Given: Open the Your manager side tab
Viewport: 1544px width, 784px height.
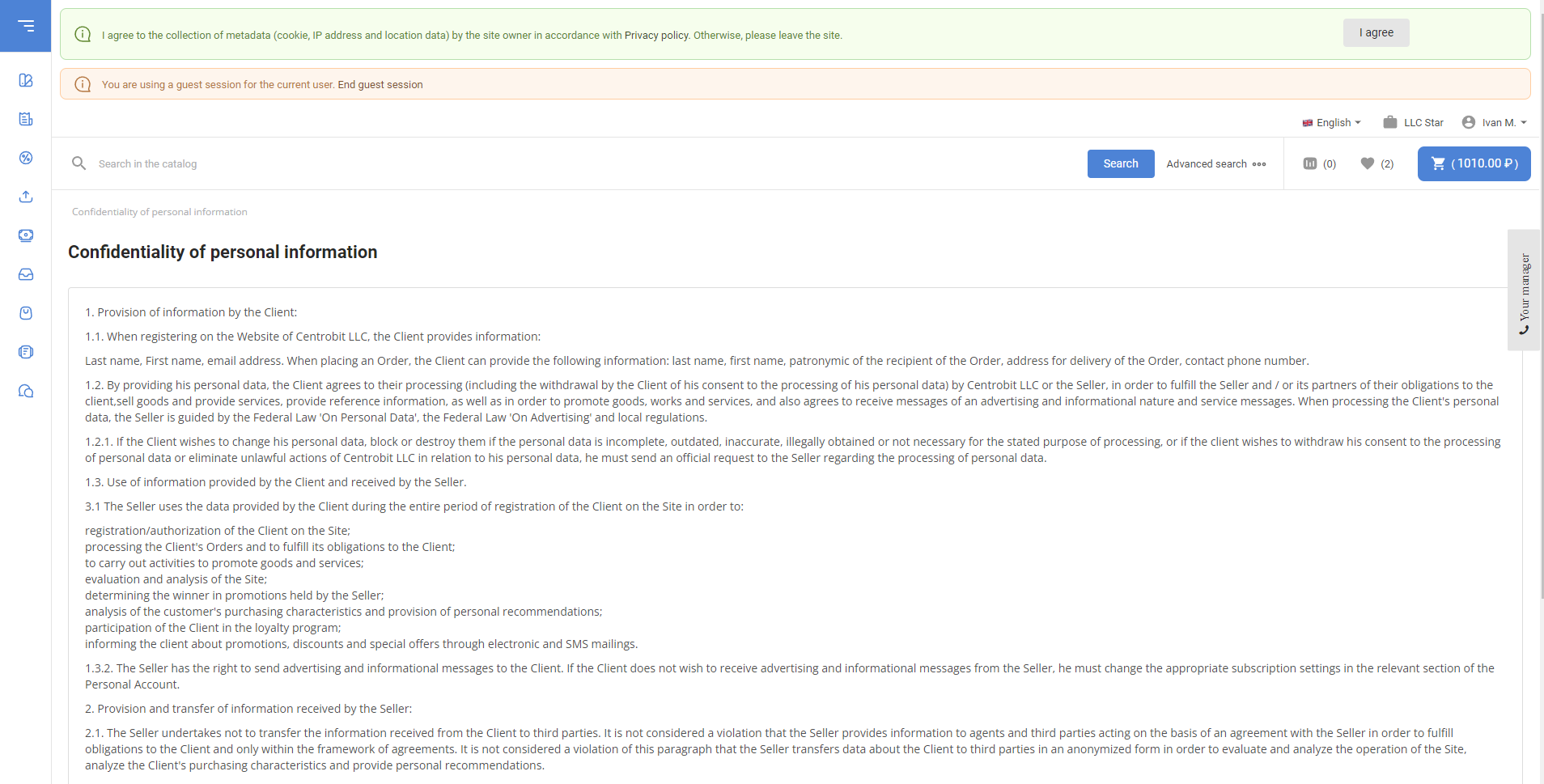Looking at the screenshot, I should [x=1524, y=290].
